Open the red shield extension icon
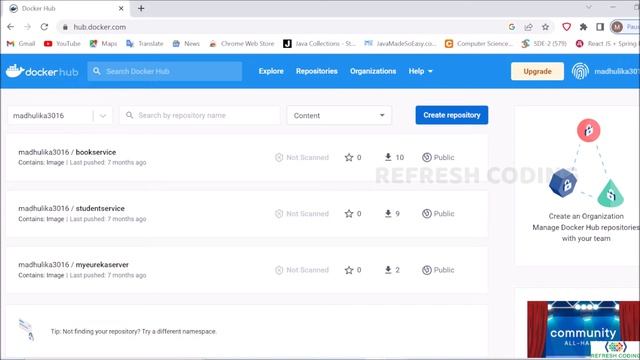 (567, 27)
